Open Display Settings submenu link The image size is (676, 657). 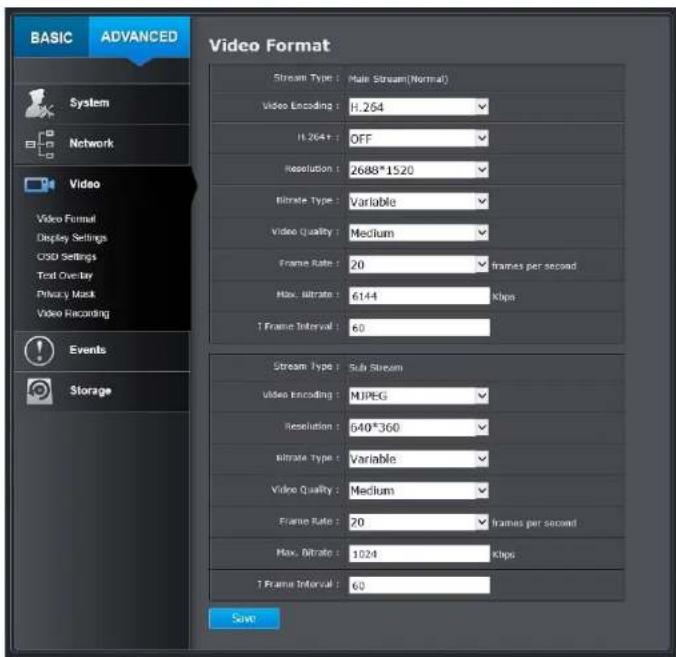click(72, 238)
